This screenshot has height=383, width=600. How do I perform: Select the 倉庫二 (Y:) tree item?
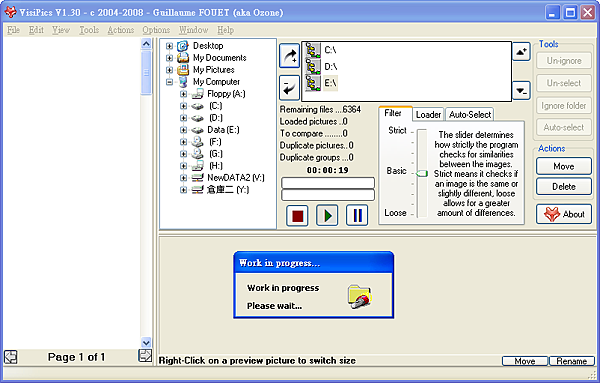(x=228, y=190)
